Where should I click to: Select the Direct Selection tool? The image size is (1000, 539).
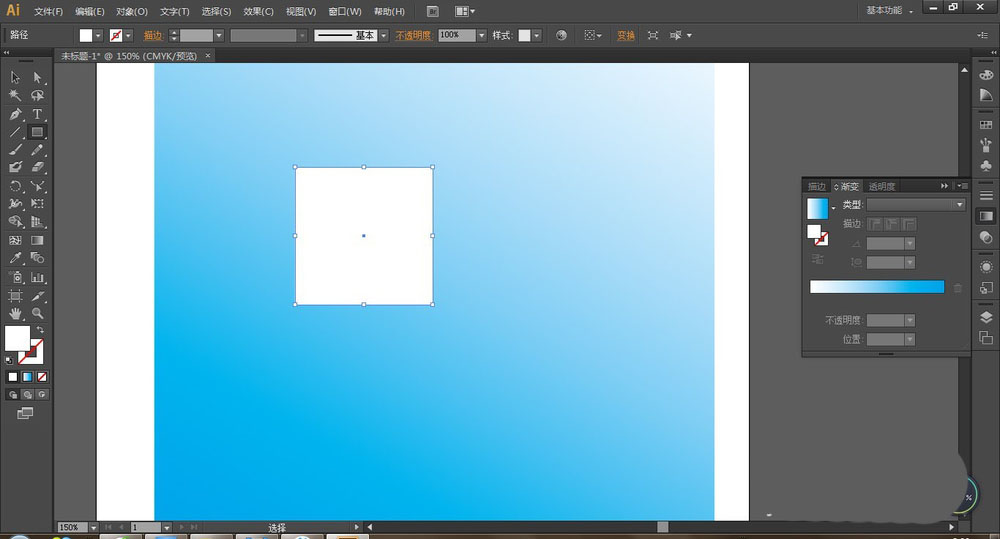pyautogui.click(x=37, y=78)
